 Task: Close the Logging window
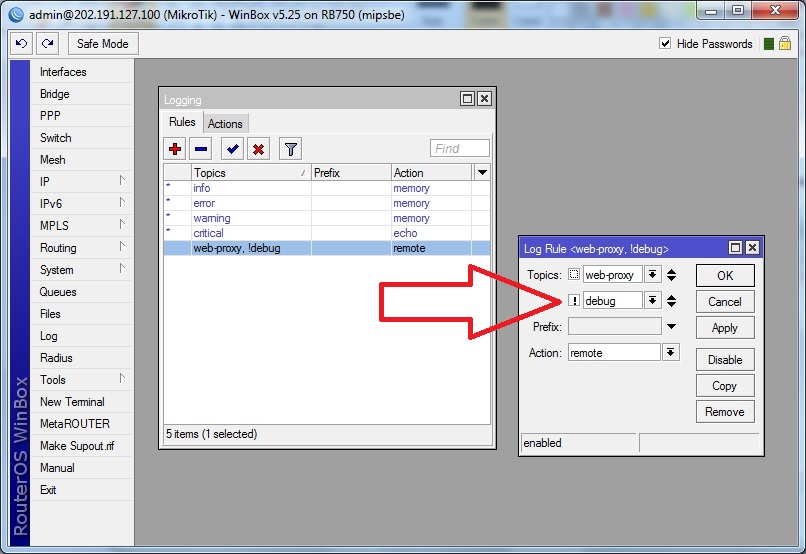click(x=484, y=99)
